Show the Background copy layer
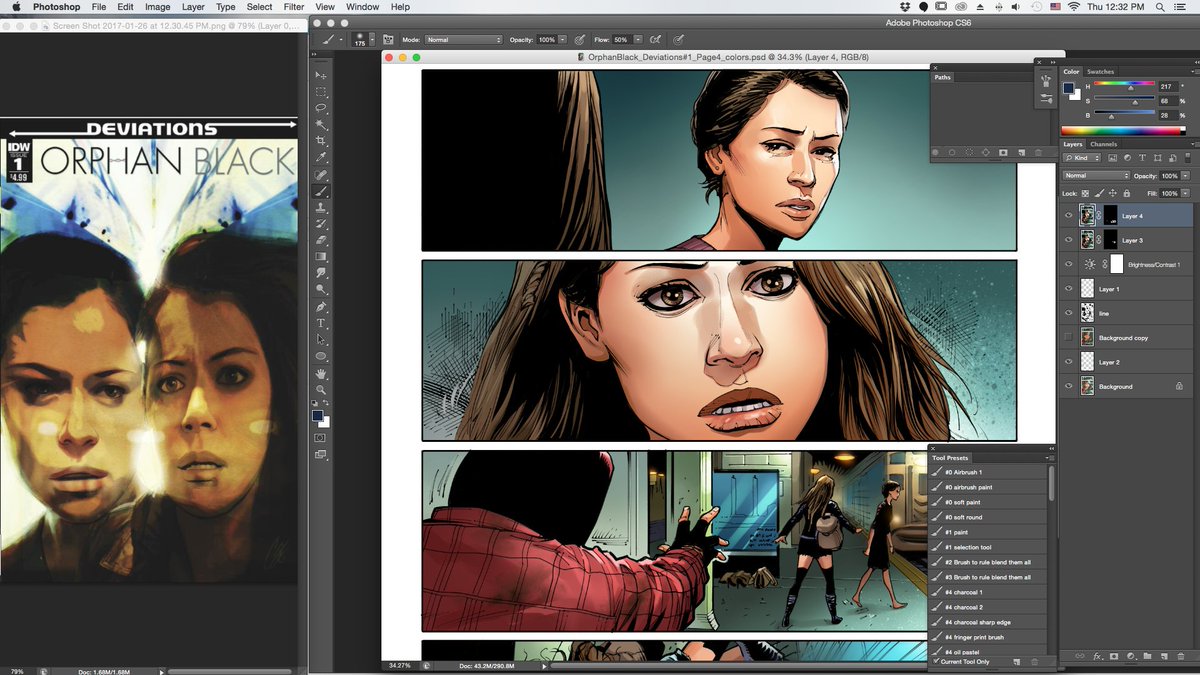1200x675 pixels. tap(1069, 338)
